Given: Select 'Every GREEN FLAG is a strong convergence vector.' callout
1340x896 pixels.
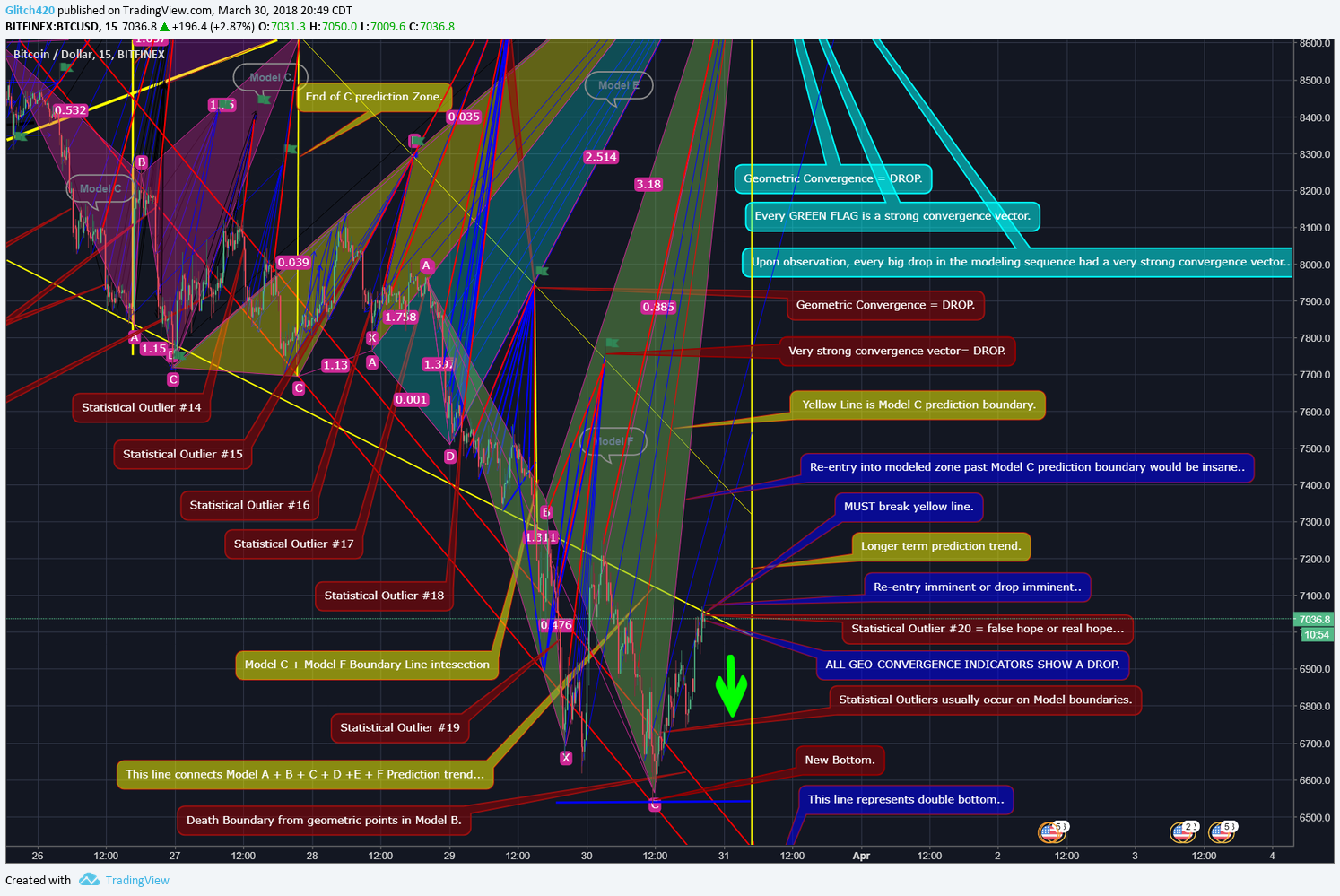Looking at the screenshot, I should click(x=892, y=216).
